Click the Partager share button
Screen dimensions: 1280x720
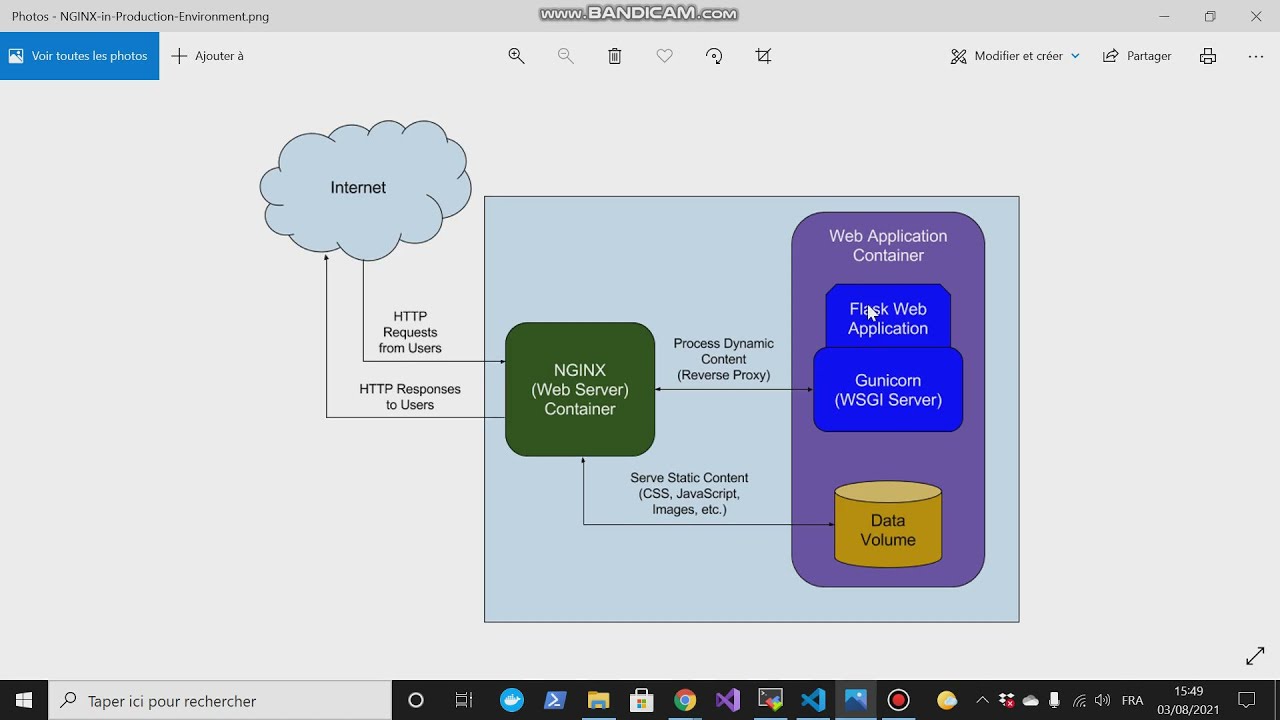coord(1137,56)
